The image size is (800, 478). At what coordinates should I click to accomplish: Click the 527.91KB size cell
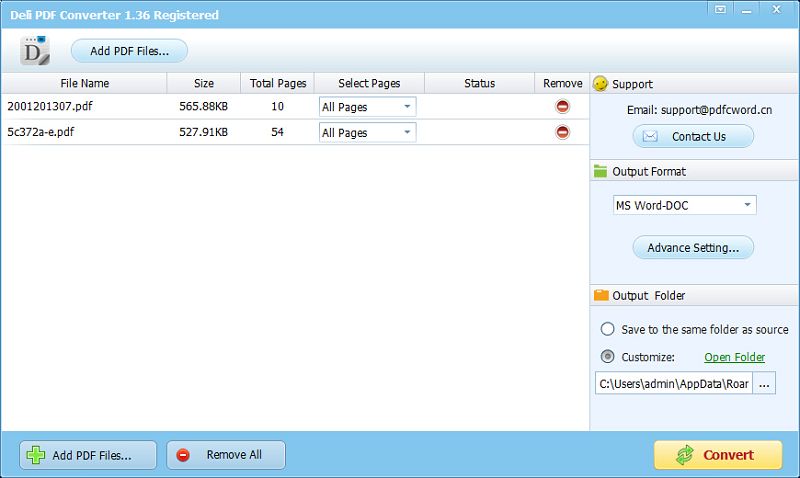coord(203,132)
